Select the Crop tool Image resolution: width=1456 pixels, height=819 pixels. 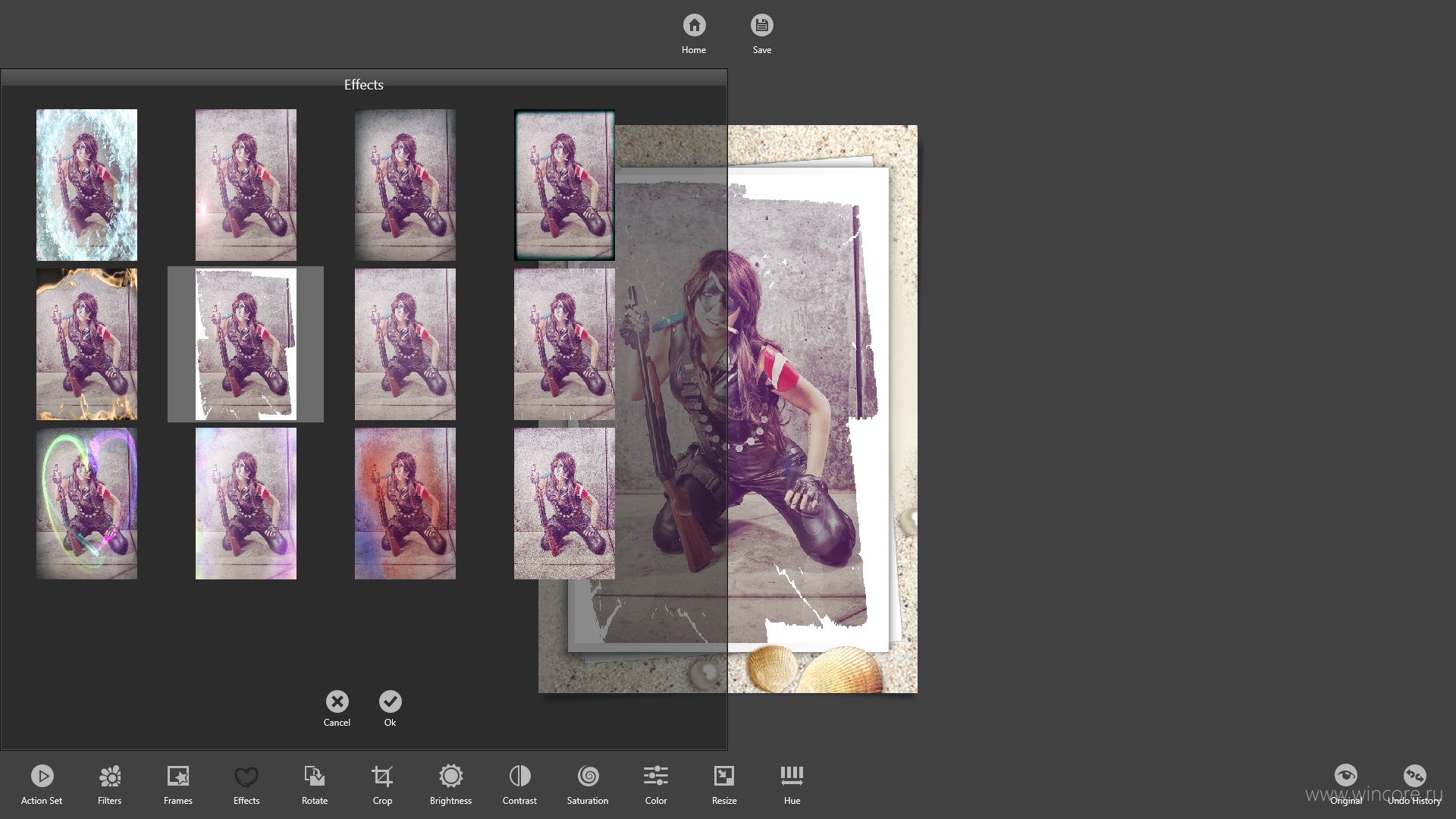tap(383, 784)
